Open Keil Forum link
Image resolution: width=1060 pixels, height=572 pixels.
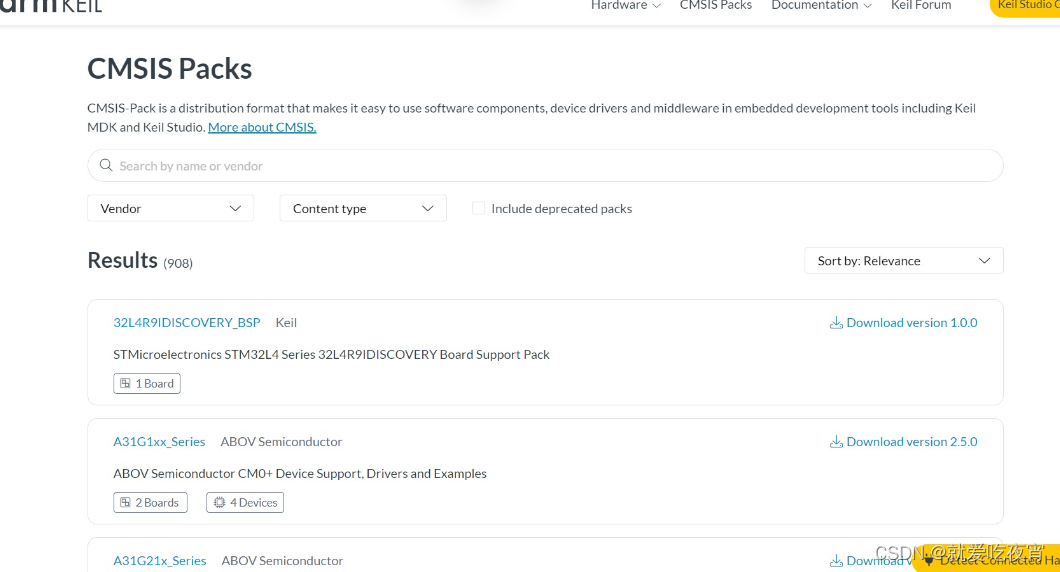pyautogui.click(x=921, y=5)
